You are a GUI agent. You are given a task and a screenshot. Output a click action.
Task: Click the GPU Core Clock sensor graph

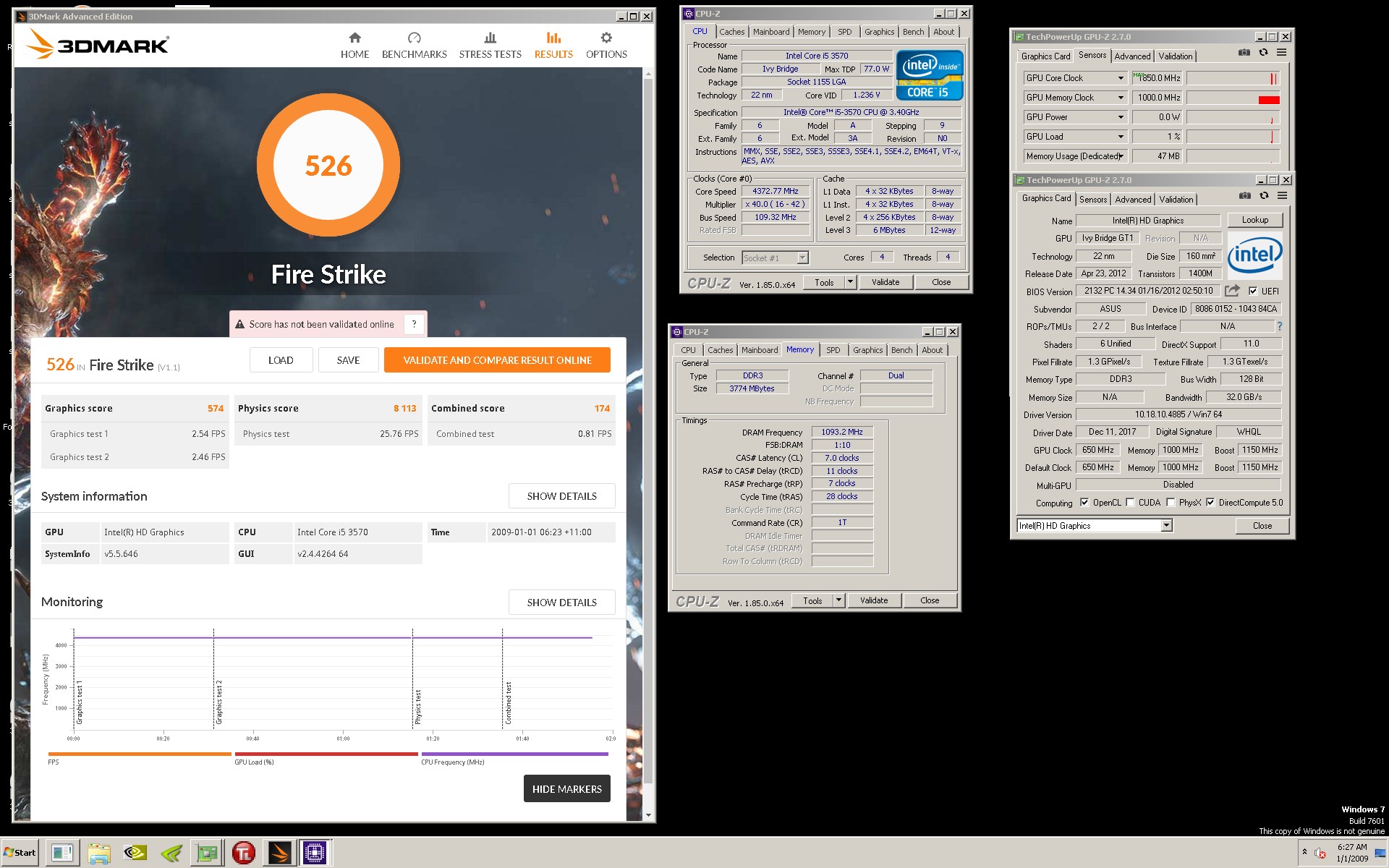coord(1233,78)
